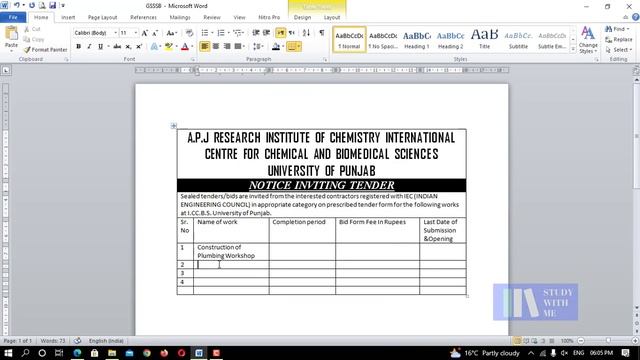Click the Replace button
The height and width of the screenshot is (360, 640).
tap(619, 40)
